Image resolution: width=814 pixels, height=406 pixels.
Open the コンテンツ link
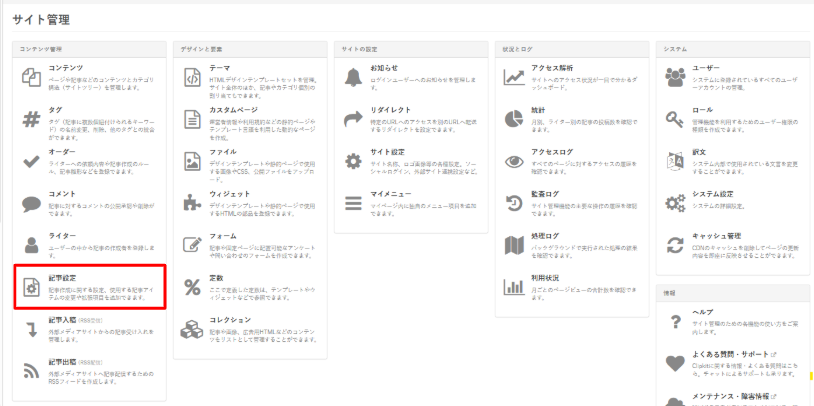[x=66, y=68]
